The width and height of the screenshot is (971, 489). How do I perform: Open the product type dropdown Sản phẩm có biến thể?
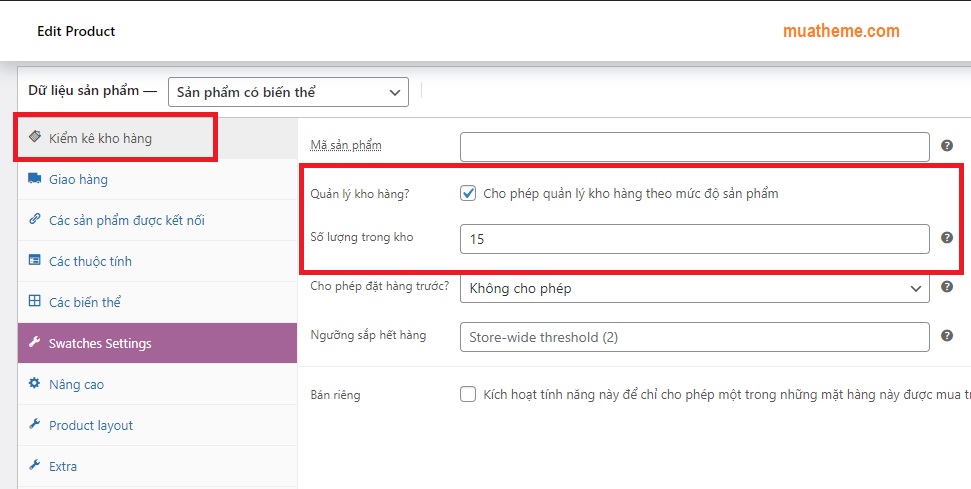(288, 92)
